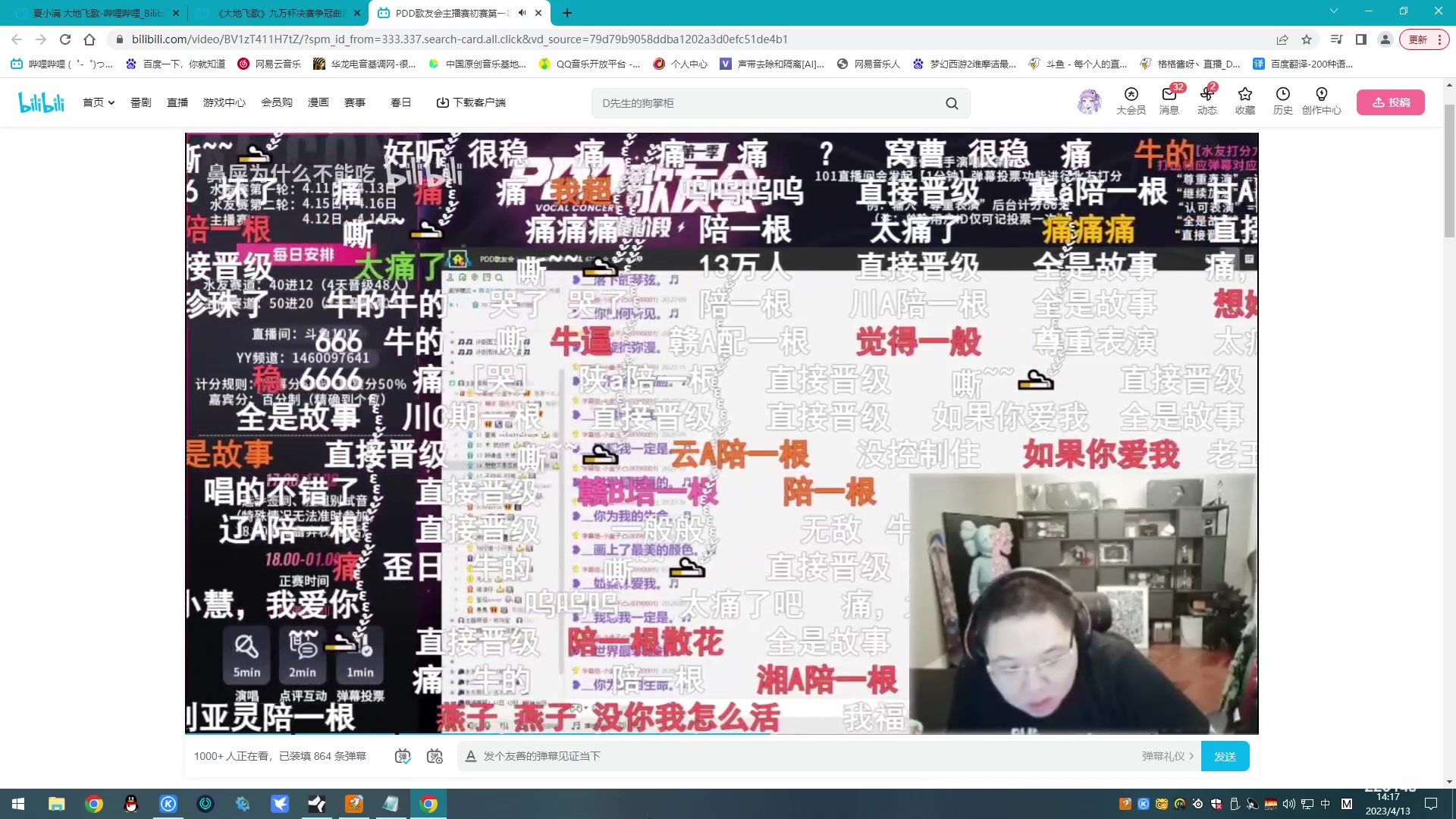
Task: Open the browser media control icon
Action: point(1337,39)
